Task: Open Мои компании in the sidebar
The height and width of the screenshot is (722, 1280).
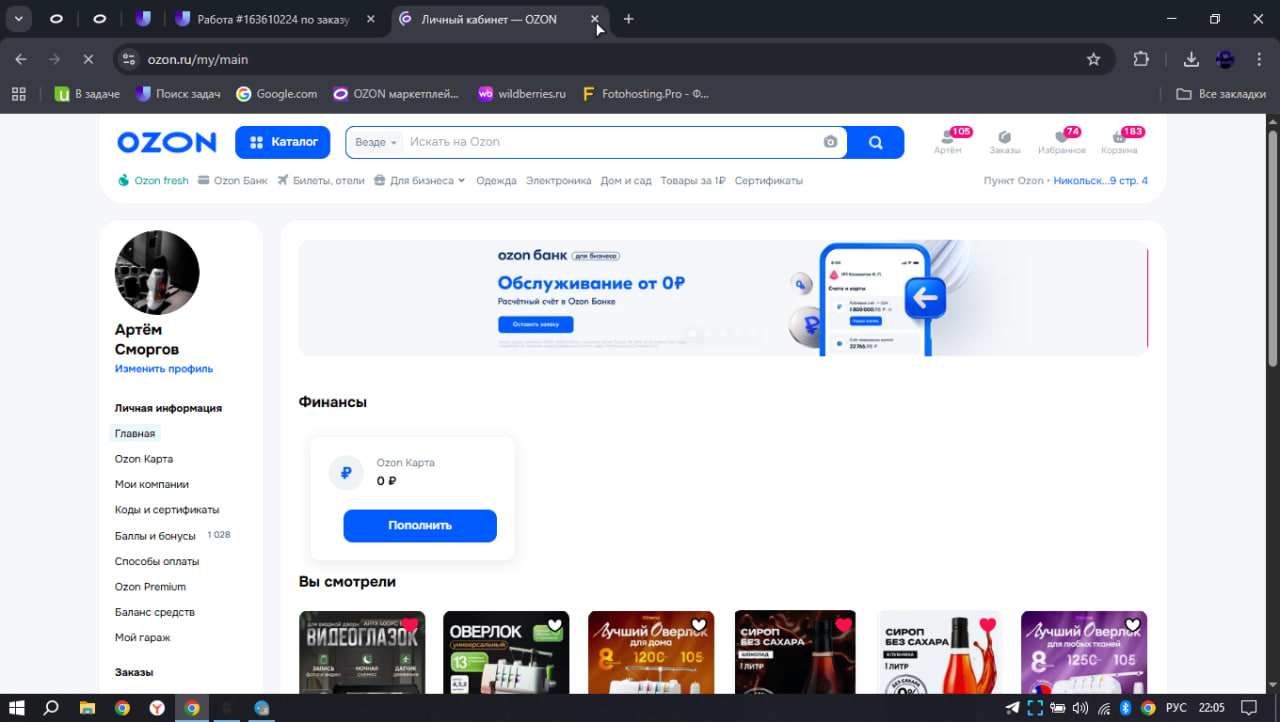Action: [x=152, y=485]
